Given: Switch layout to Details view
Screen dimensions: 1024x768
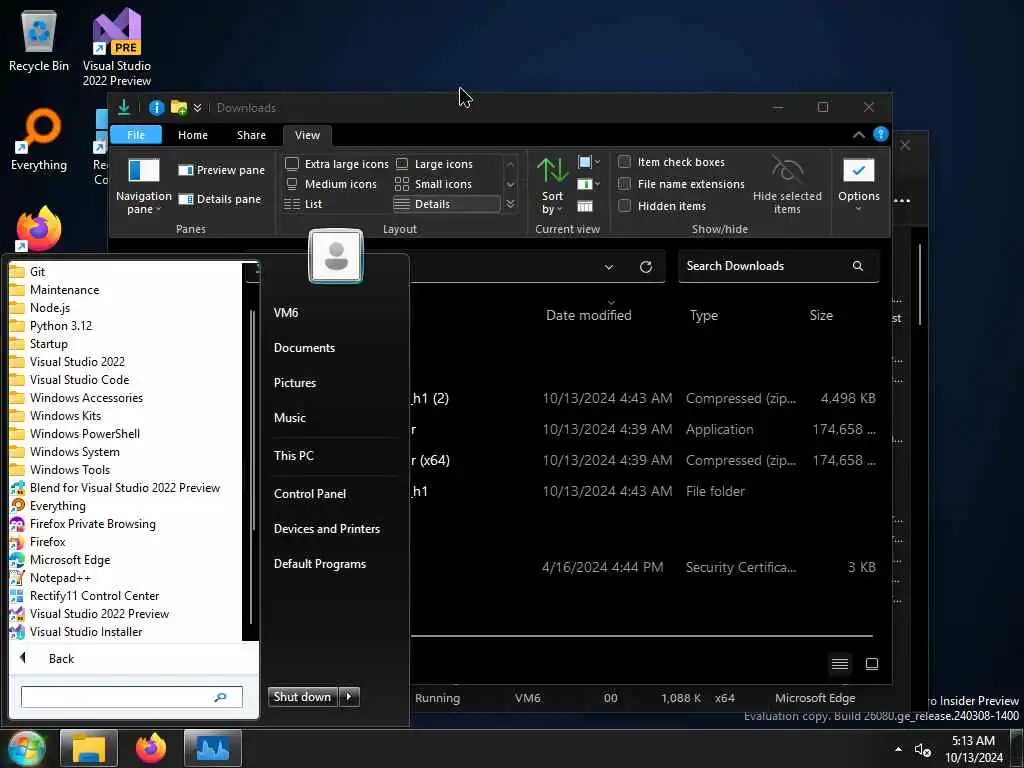Looking at the screenshot, I should (446, 204).
